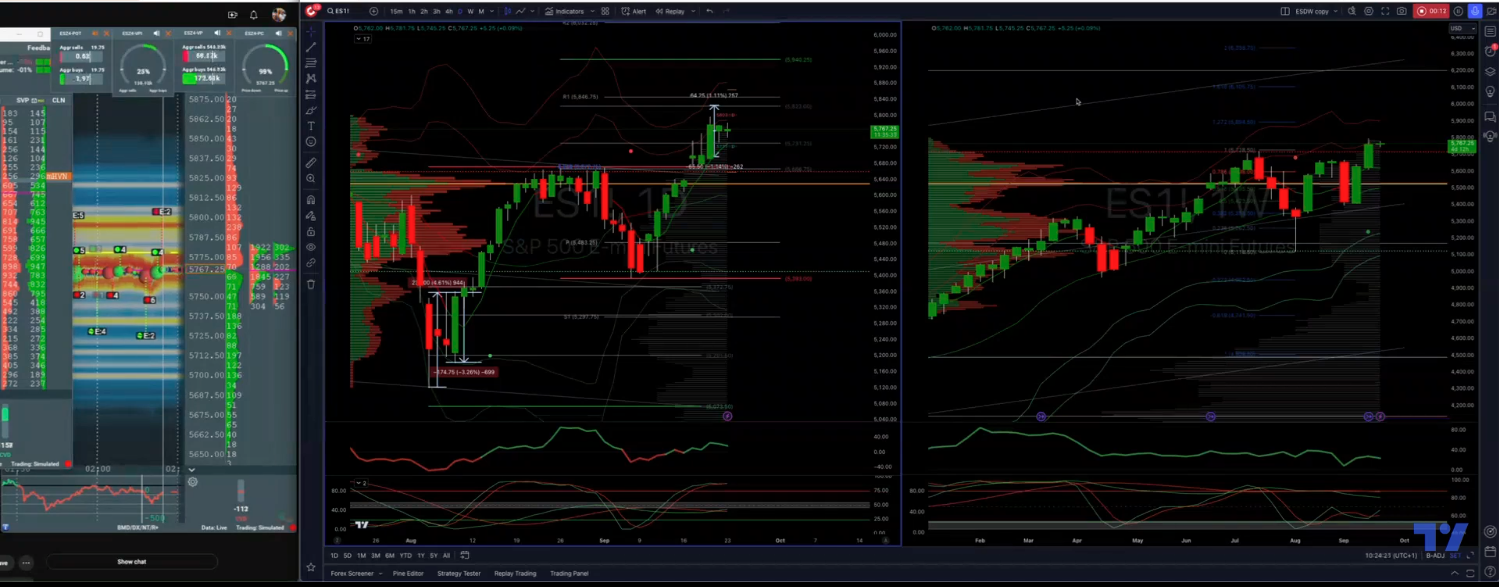Click the drawing link icon in sidebar
This screenshot has width=1499, height=587.
[x=311, y=263]
